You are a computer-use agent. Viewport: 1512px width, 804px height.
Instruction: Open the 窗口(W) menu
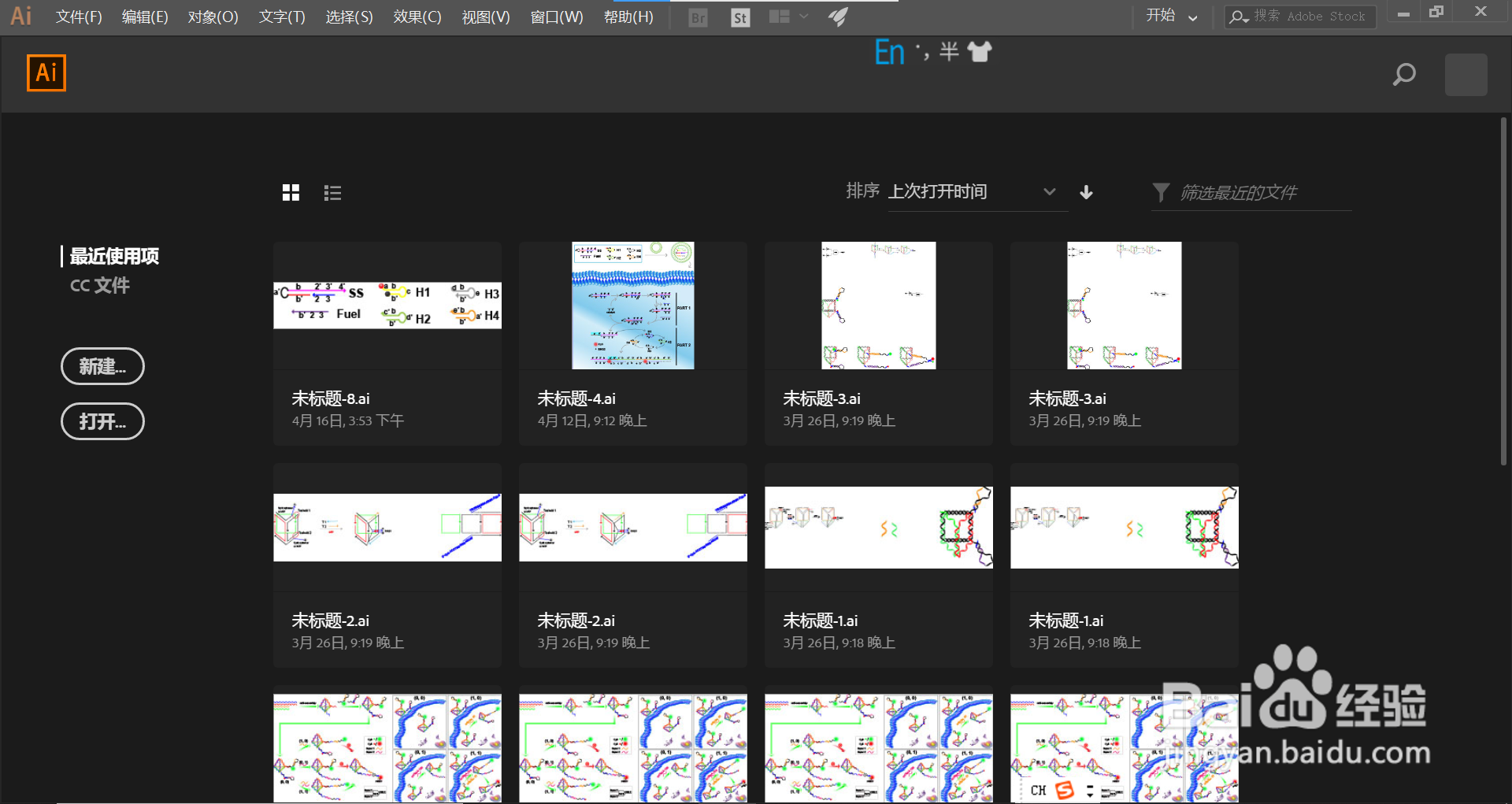557,17
